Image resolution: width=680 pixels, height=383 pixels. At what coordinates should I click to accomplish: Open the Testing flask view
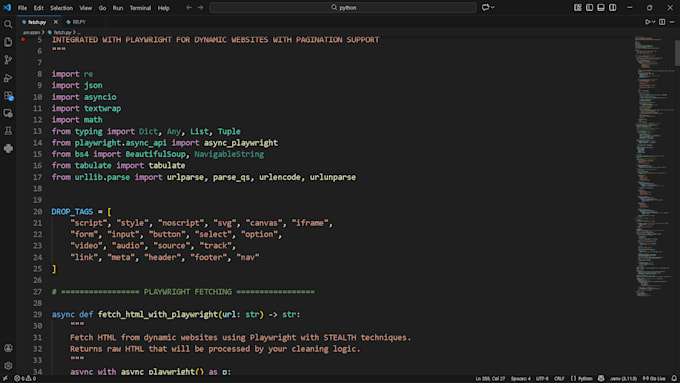(x=8, y=131)
